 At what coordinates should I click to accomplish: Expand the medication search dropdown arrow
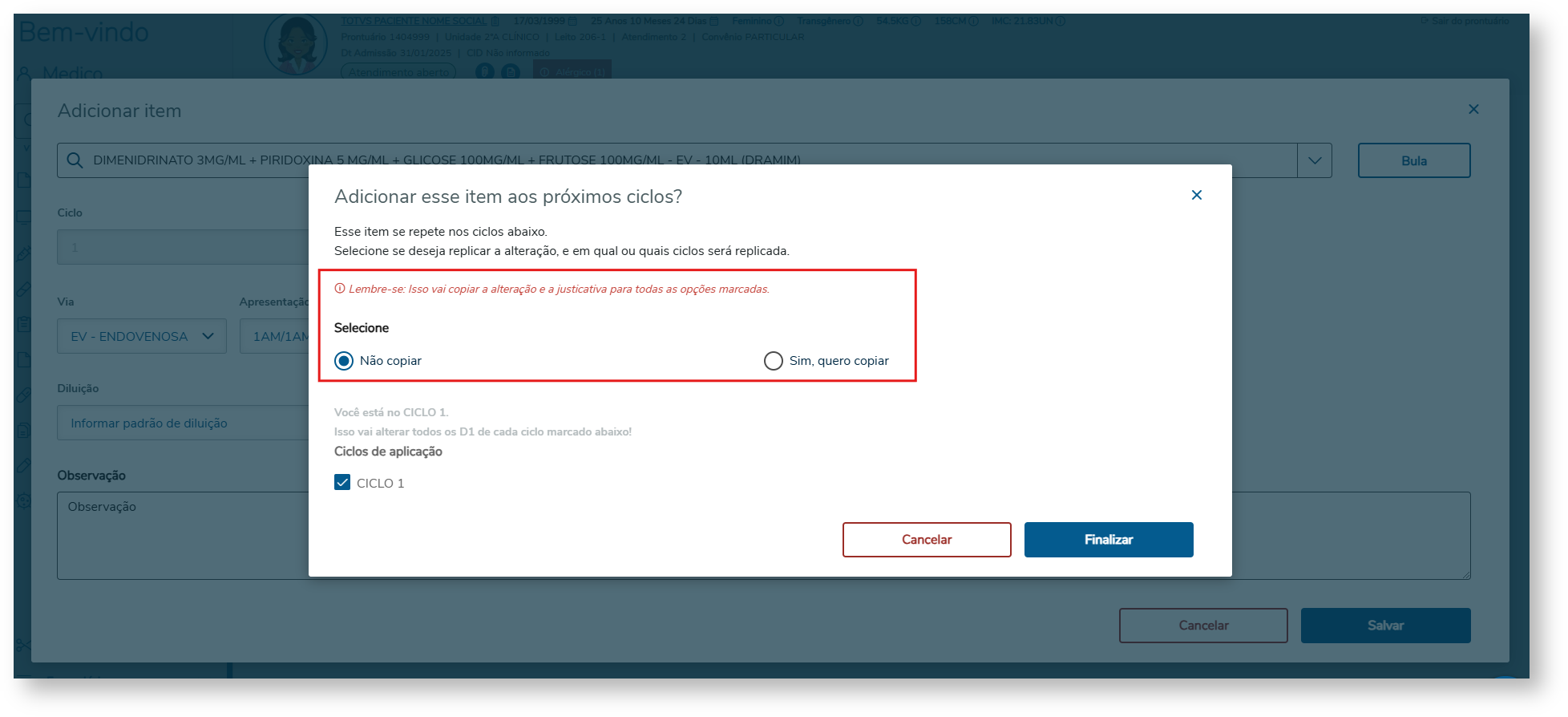click(x=1315, y=160)
